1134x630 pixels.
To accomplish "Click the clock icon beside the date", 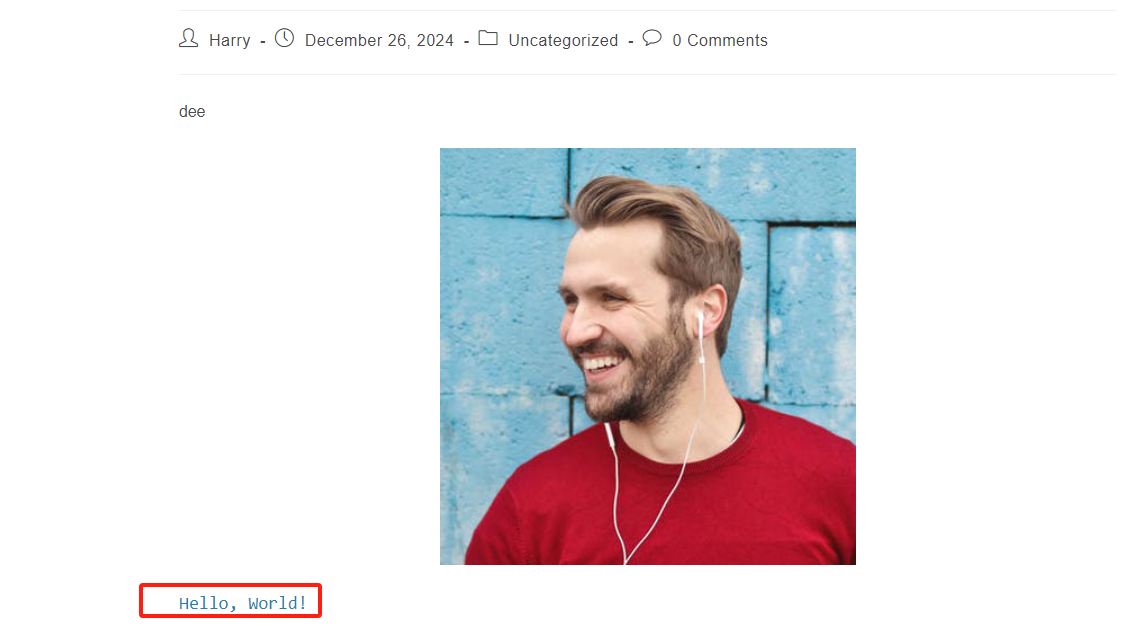I will tap(284, 39).
